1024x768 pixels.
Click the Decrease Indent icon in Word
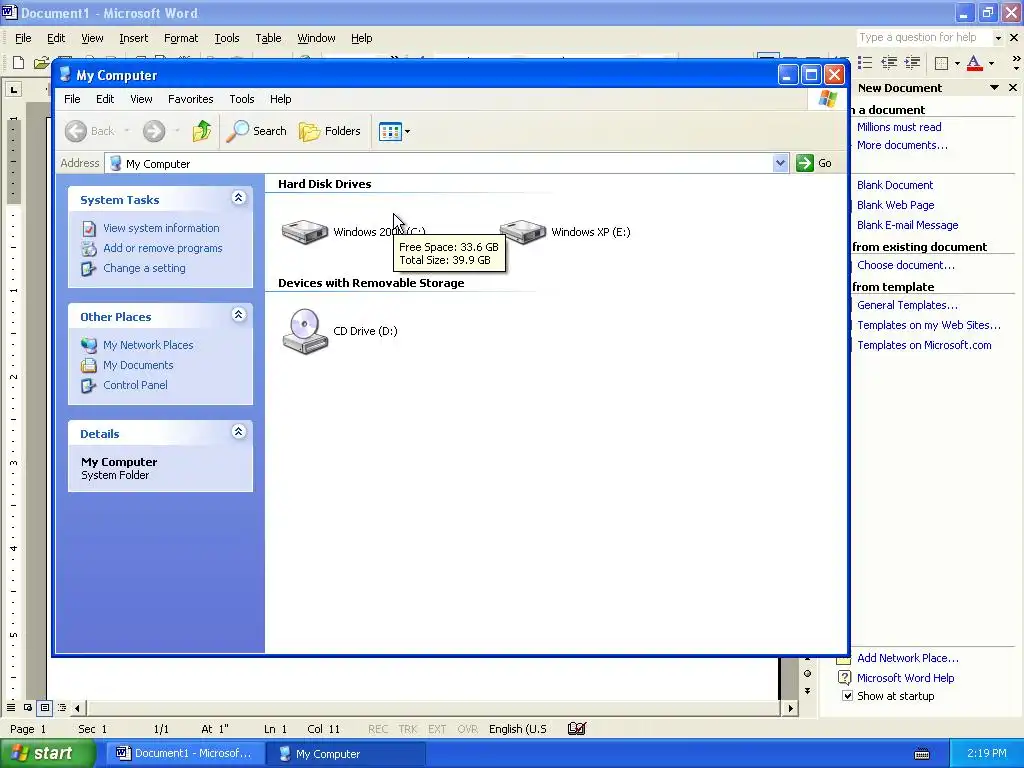(x=889, y=63)
